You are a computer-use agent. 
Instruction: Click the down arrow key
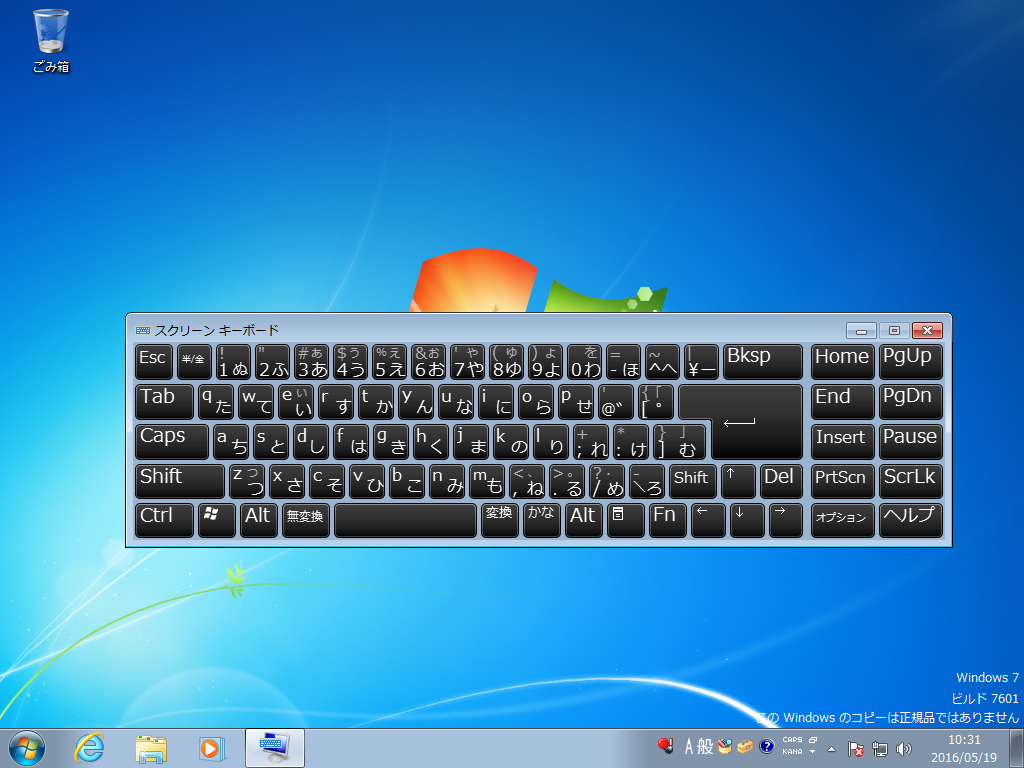coord(747,520)
